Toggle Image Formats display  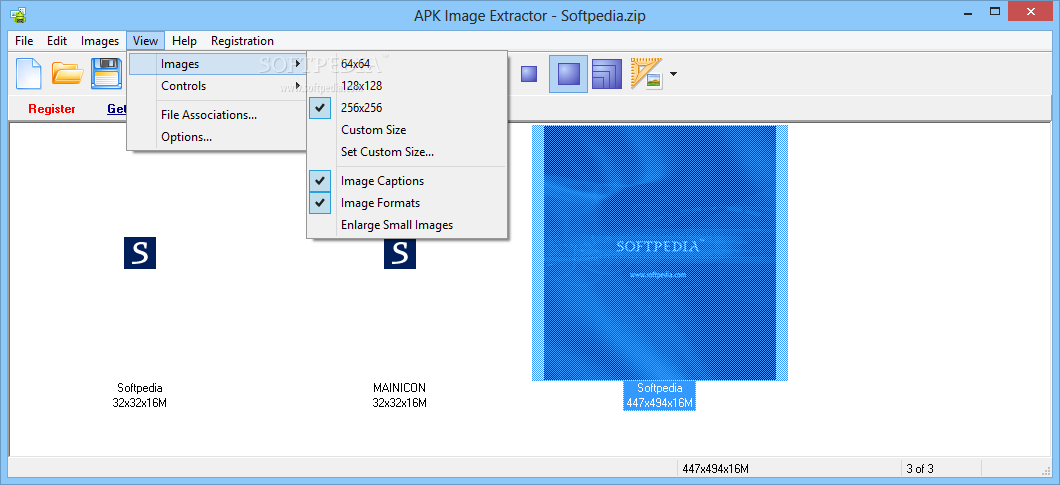point(407,203)
